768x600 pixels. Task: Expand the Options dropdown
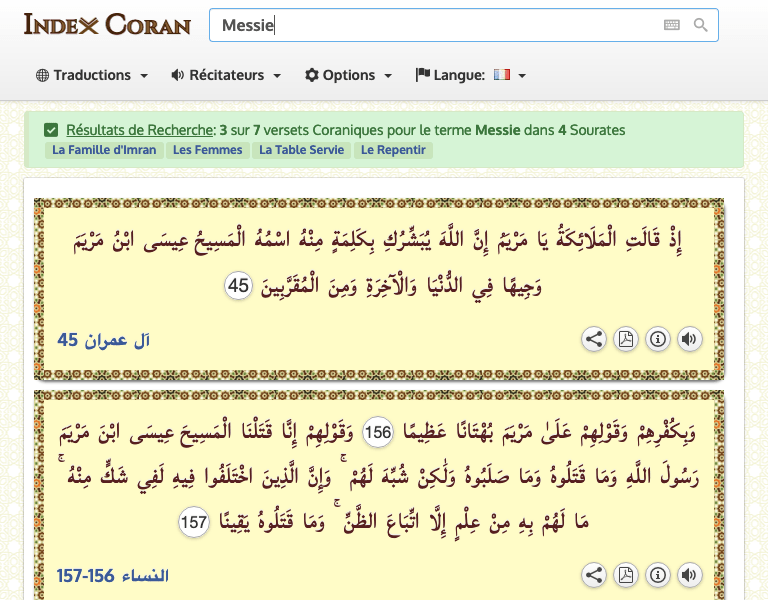[348, 75]
